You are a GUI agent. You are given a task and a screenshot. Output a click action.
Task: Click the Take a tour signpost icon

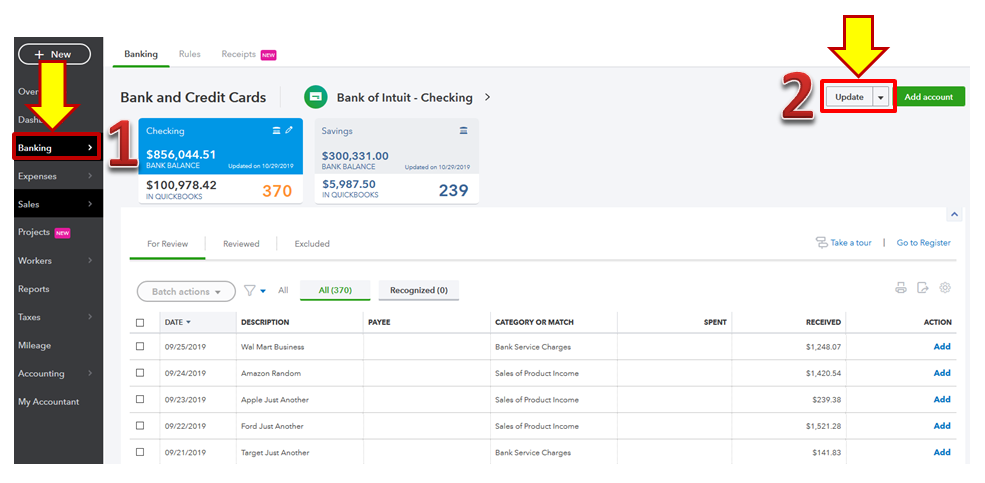pos(821,242)
